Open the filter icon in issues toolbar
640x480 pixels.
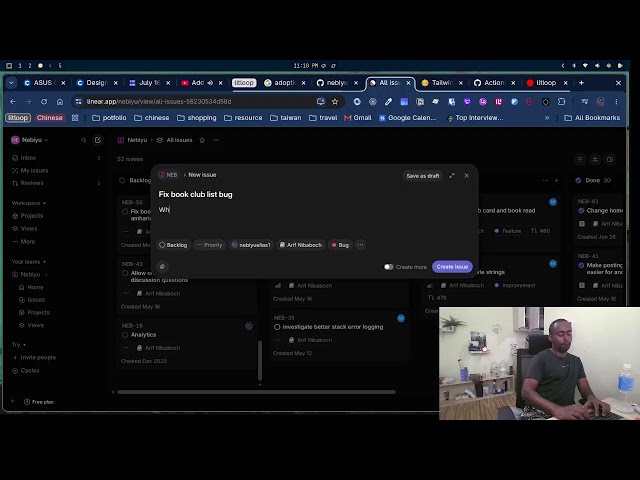580,159
